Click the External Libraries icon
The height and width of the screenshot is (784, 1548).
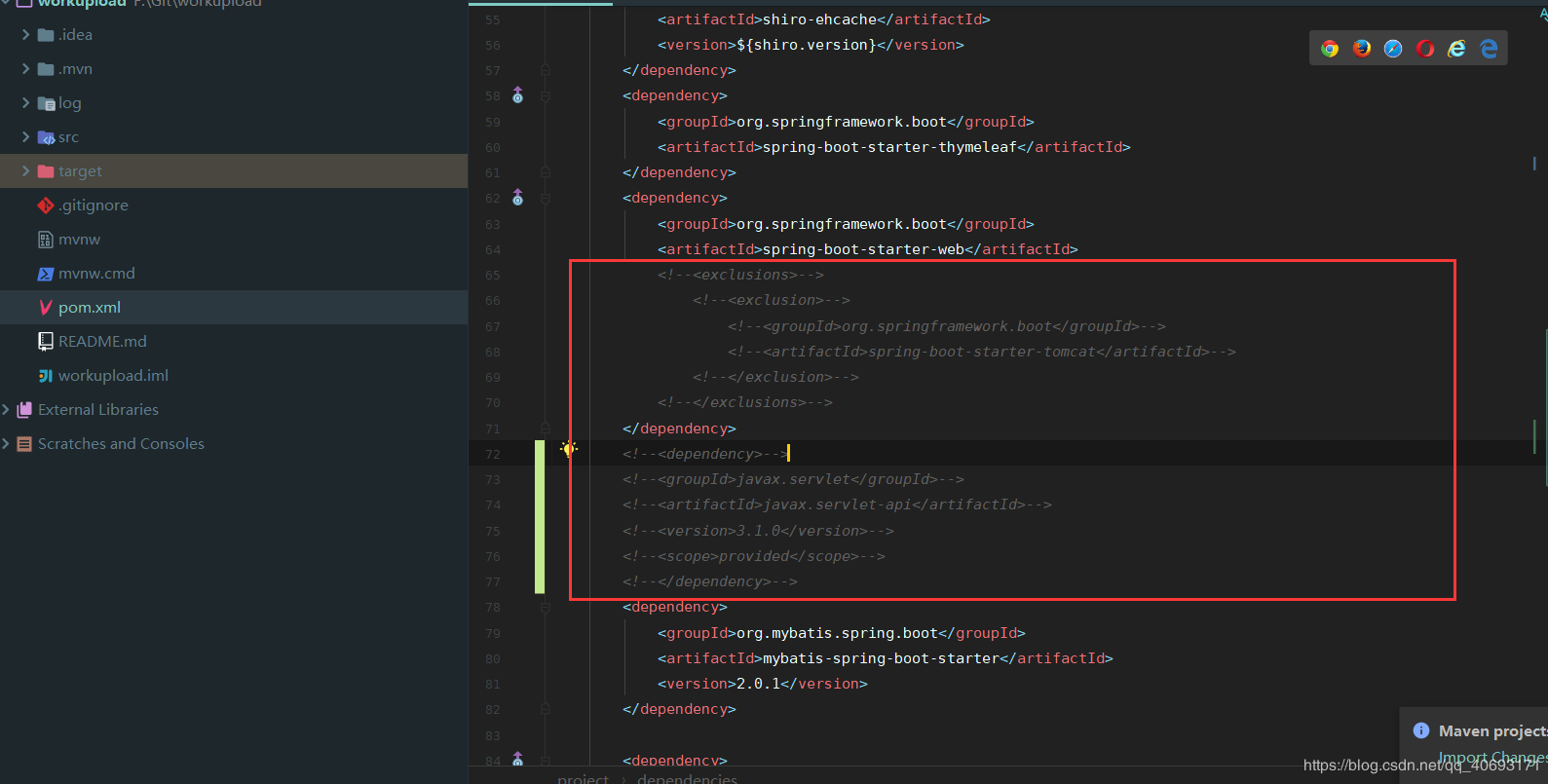click(x=25, y=410)
